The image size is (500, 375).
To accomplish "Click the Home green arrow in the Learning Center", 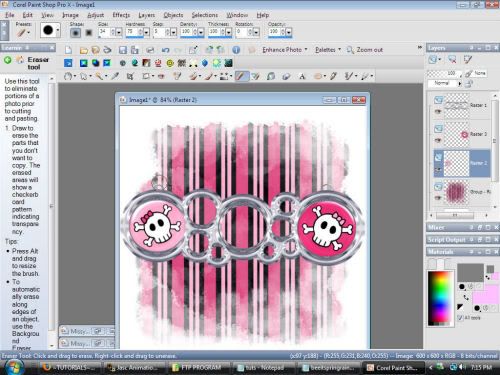I will click(7, 60).
